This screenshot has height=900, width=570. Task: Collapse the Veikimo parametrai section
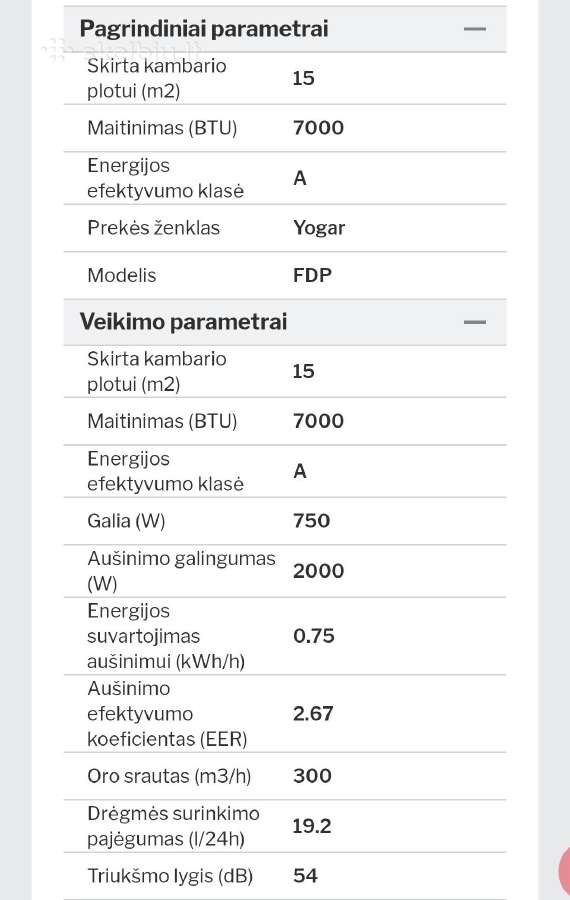474,322
